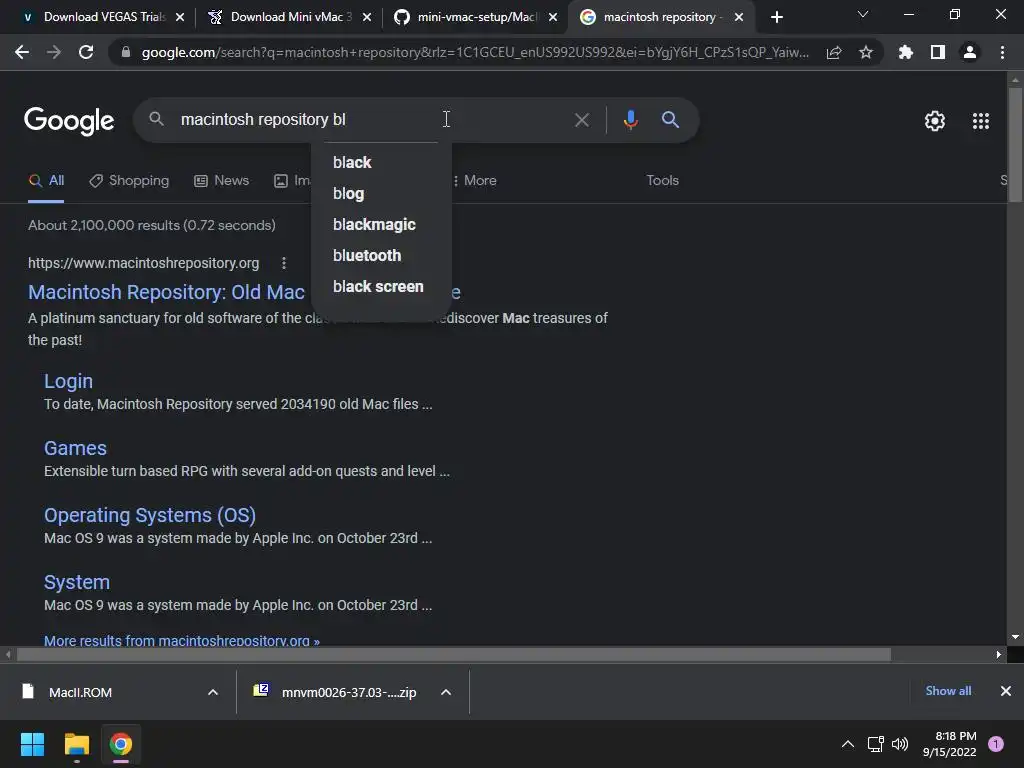1024x768 pixels.
Task: Click the share page icon in address bar
Action: point(834,53)
